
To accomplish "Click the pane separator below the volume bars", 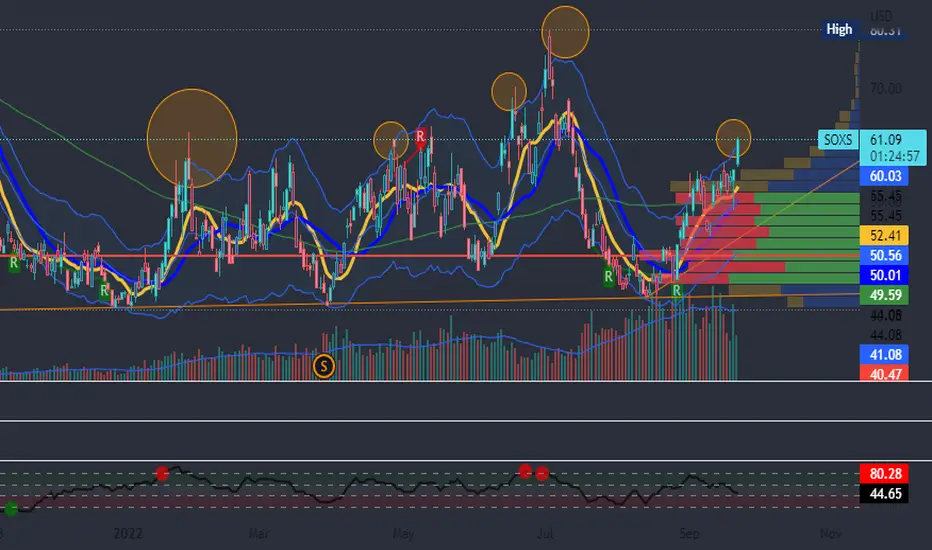I will 466,381.
